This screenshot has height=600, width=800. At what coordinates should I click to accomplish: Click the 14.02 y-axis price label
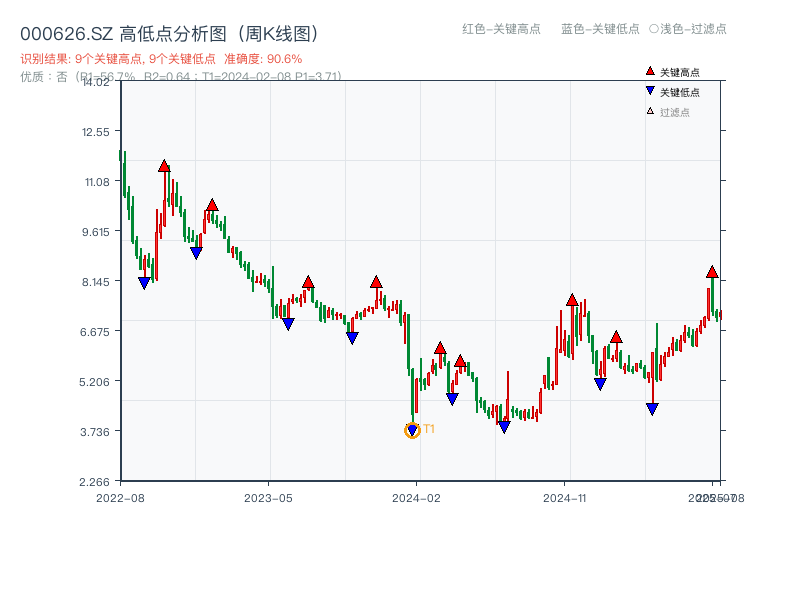pyautogui.click(x=96, y=82)
